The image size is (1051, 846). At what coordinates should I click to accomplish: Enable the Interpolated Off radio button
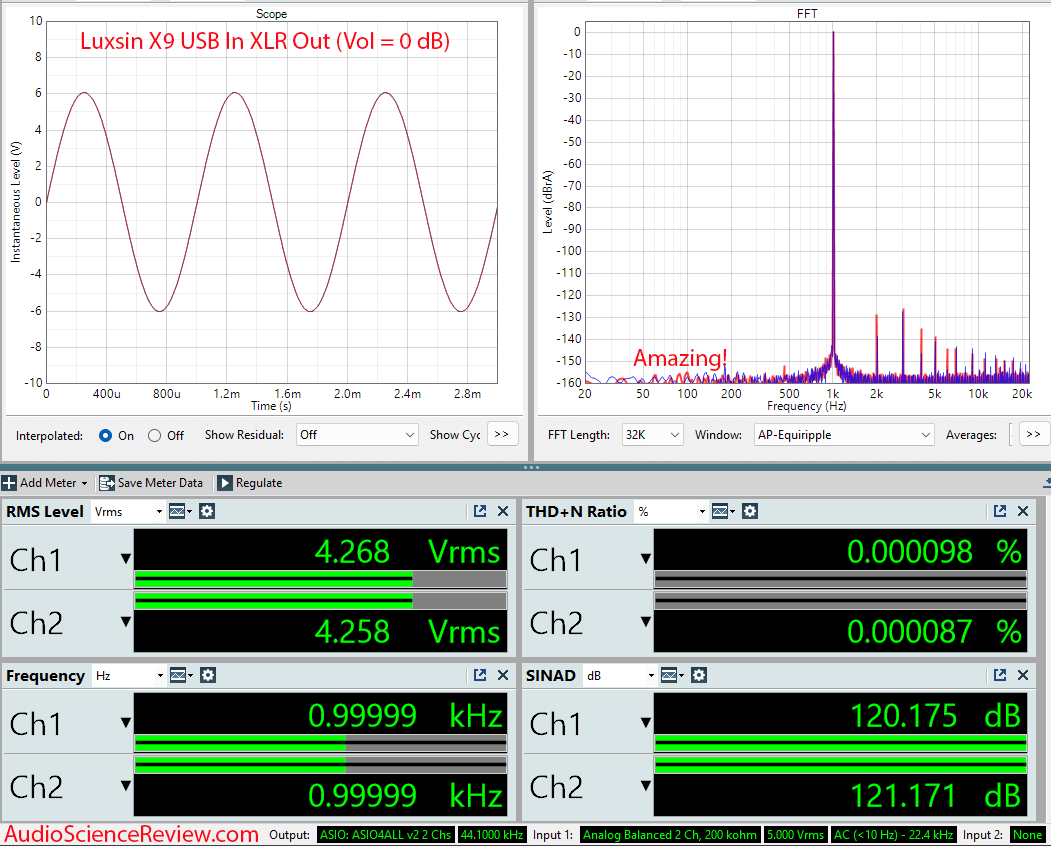click(155, 435)
